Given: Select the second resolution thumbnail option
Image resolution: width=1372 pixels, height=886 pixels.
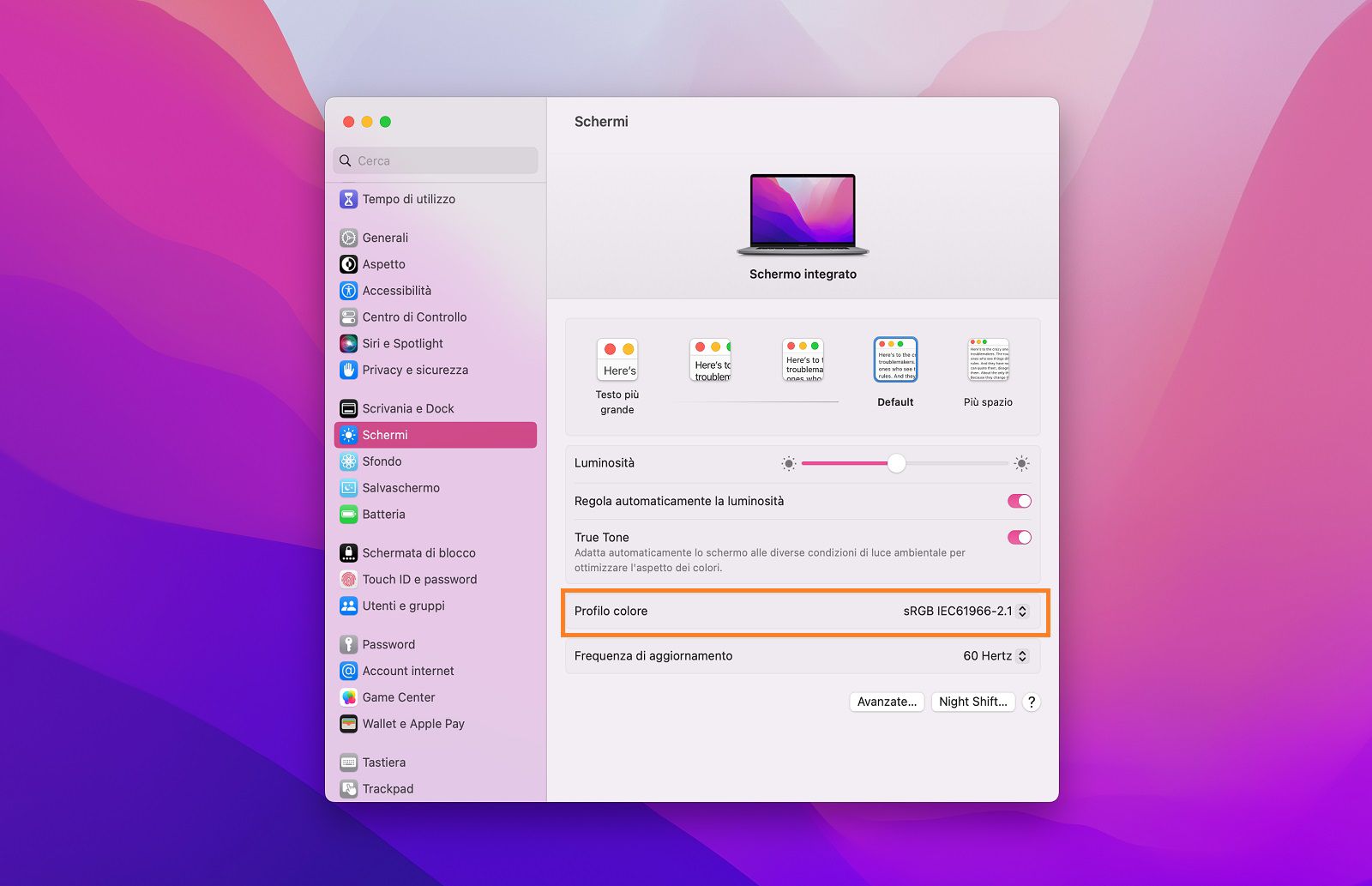Looking at the screenshot, I should 710,359.
